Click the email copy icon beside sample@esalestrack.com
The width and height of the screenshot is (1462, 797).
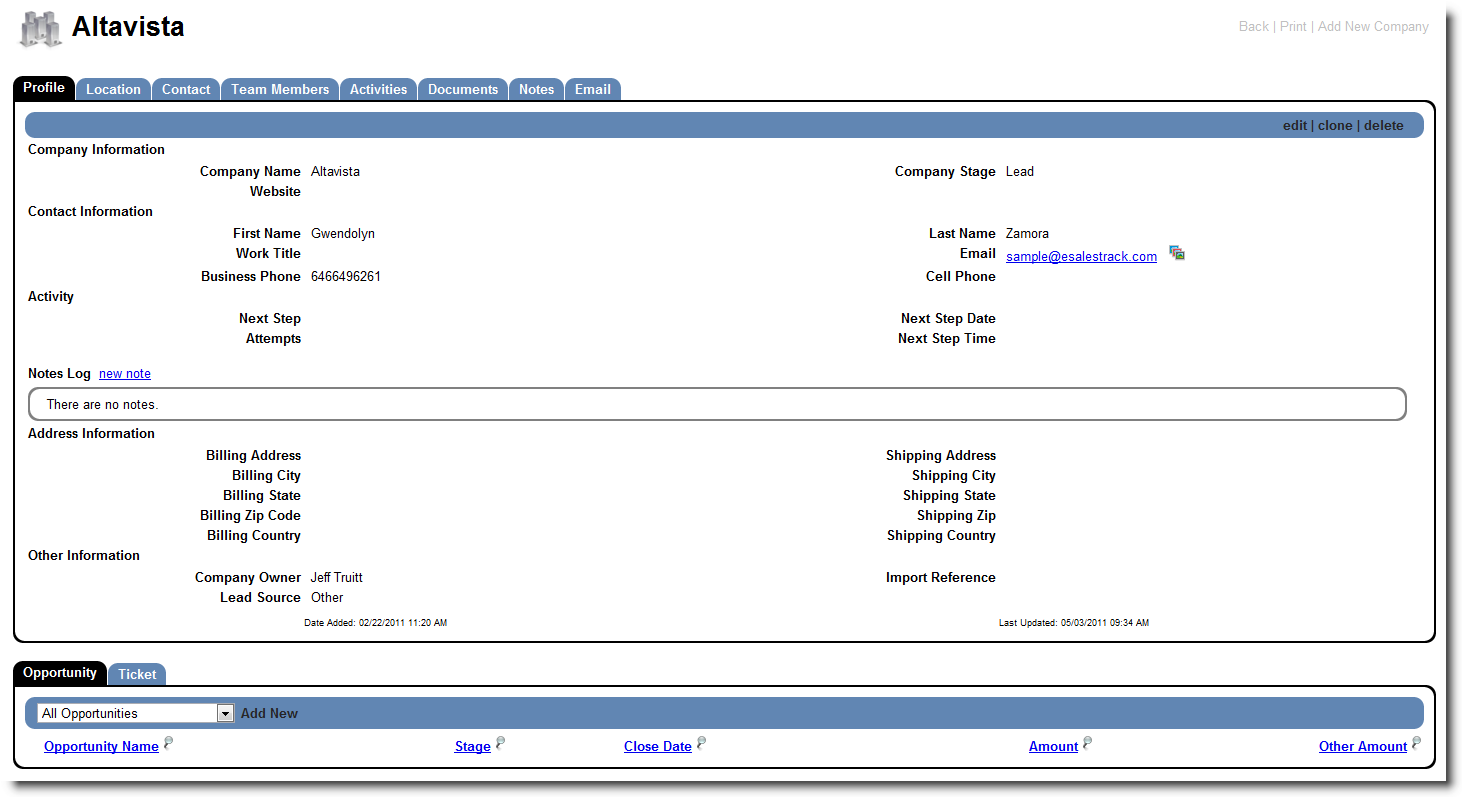click(1177, 254)
